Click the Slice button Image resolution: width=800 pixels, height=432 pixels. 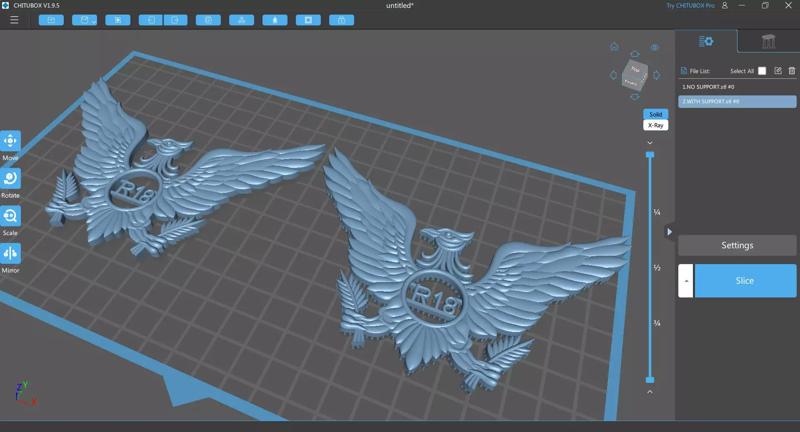745,281
